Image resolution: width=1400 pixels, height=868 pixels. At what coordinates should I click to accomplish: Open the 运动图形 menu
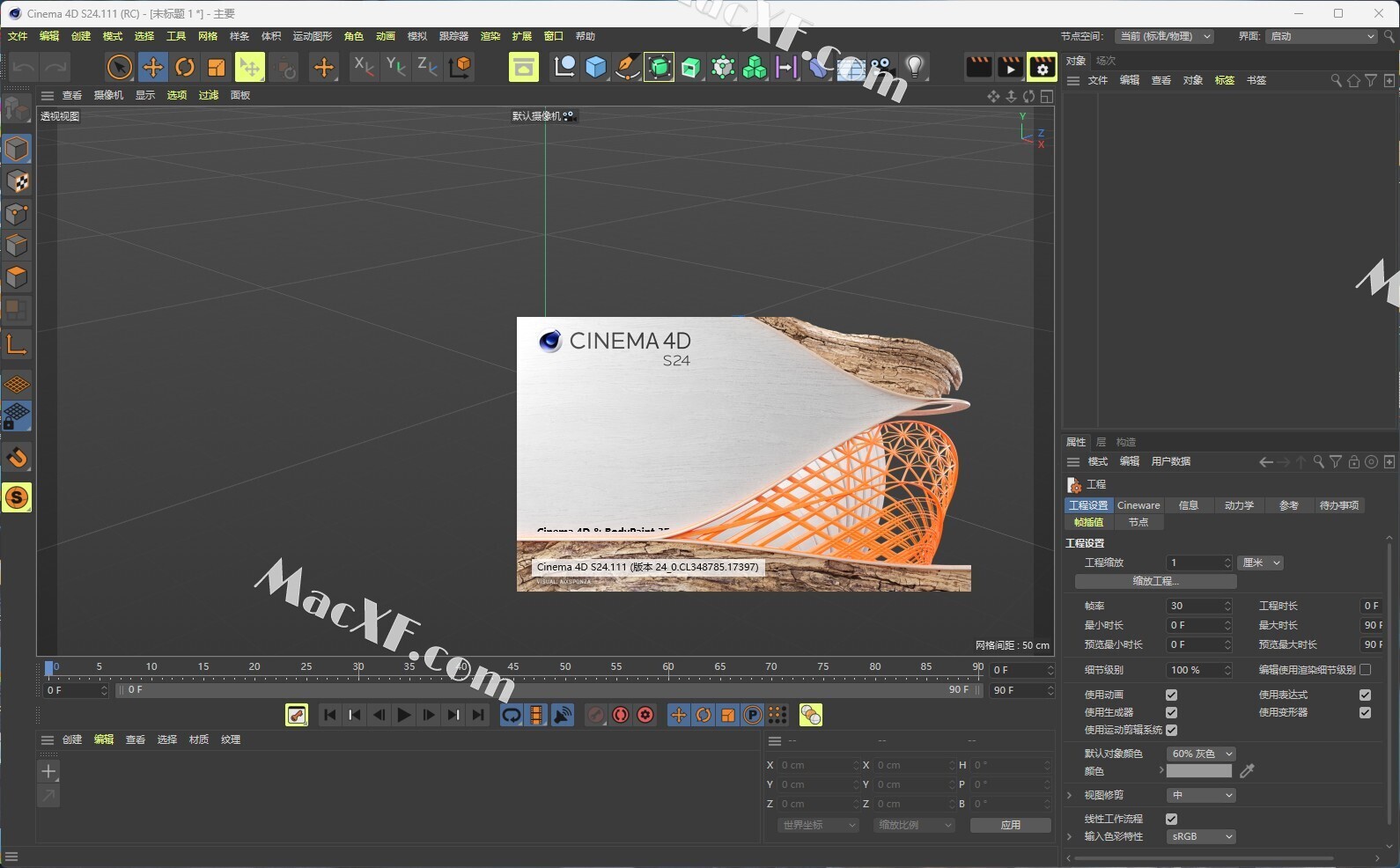[312, 36]
